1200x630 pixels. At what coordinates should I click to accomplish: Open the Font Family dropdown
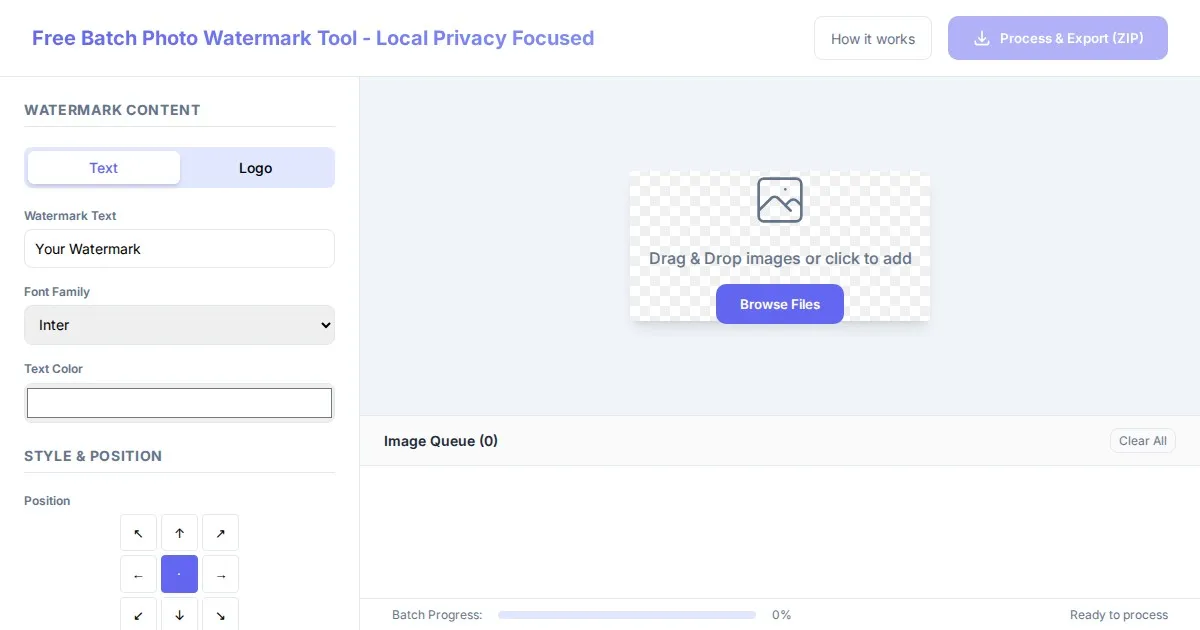pos(179,325)
